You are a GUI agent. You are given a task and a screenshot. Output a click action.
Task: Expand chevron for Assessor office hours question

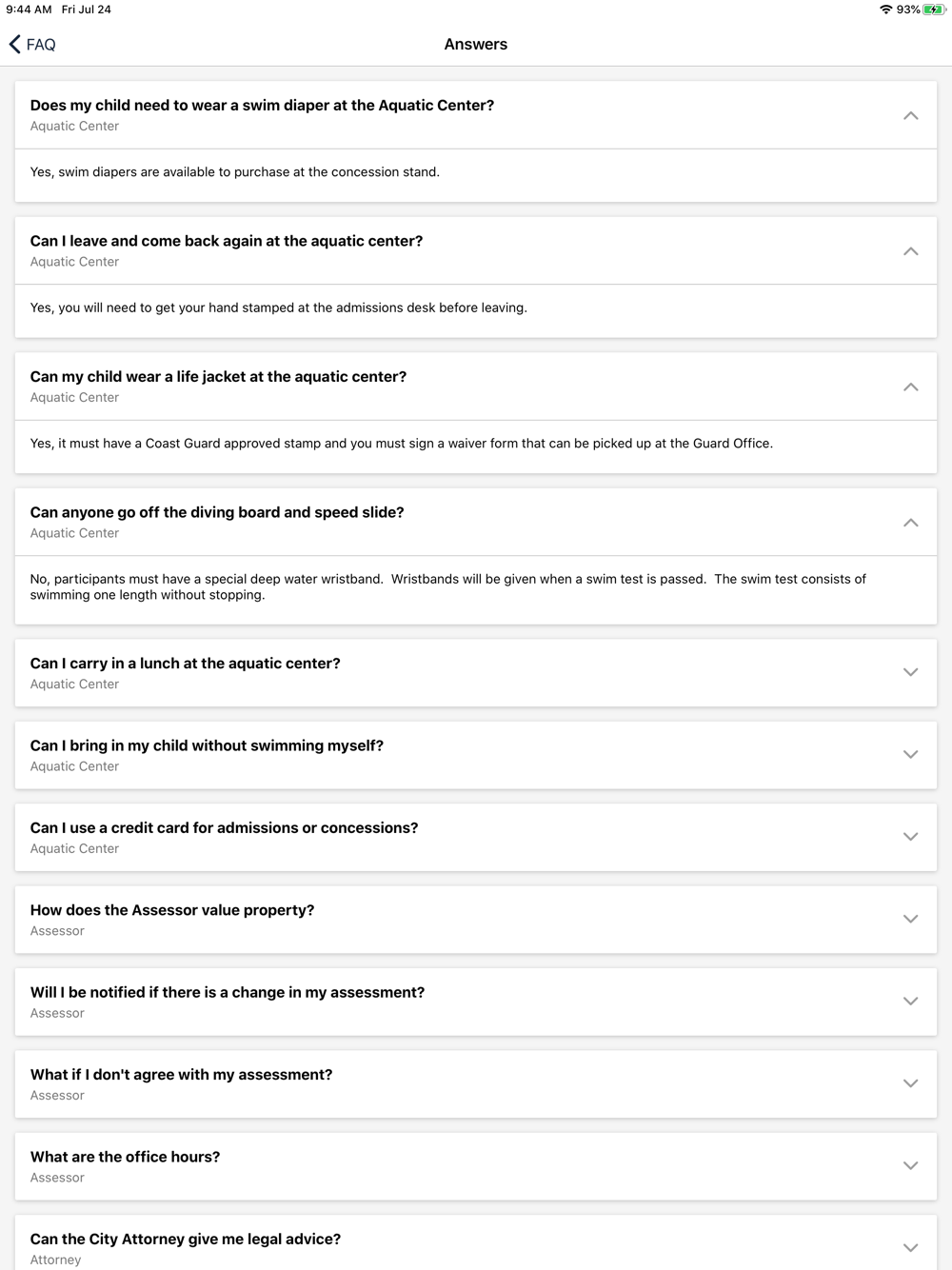coord(910,1165)
